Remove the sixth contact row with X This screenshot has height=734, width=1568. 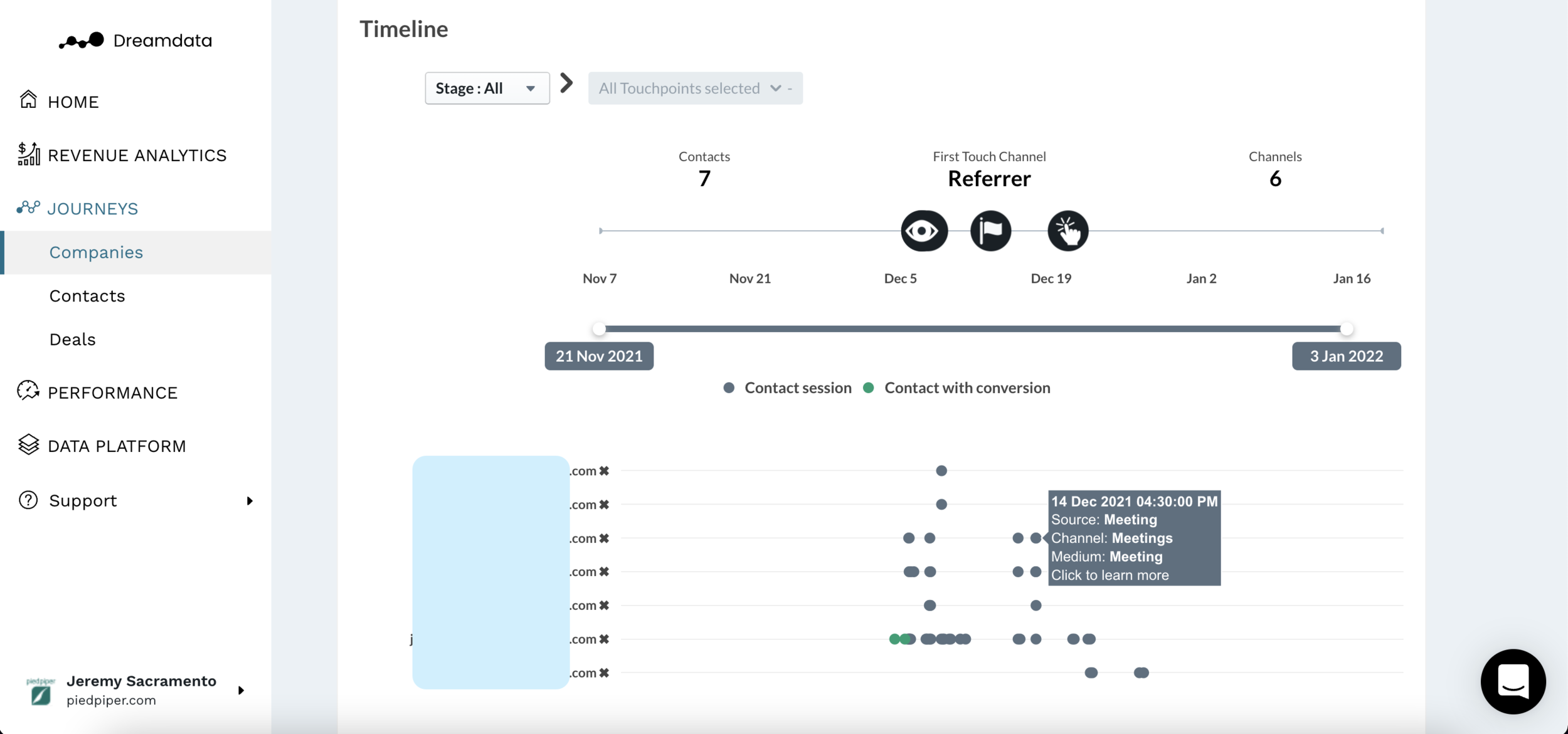coord(604,639)
